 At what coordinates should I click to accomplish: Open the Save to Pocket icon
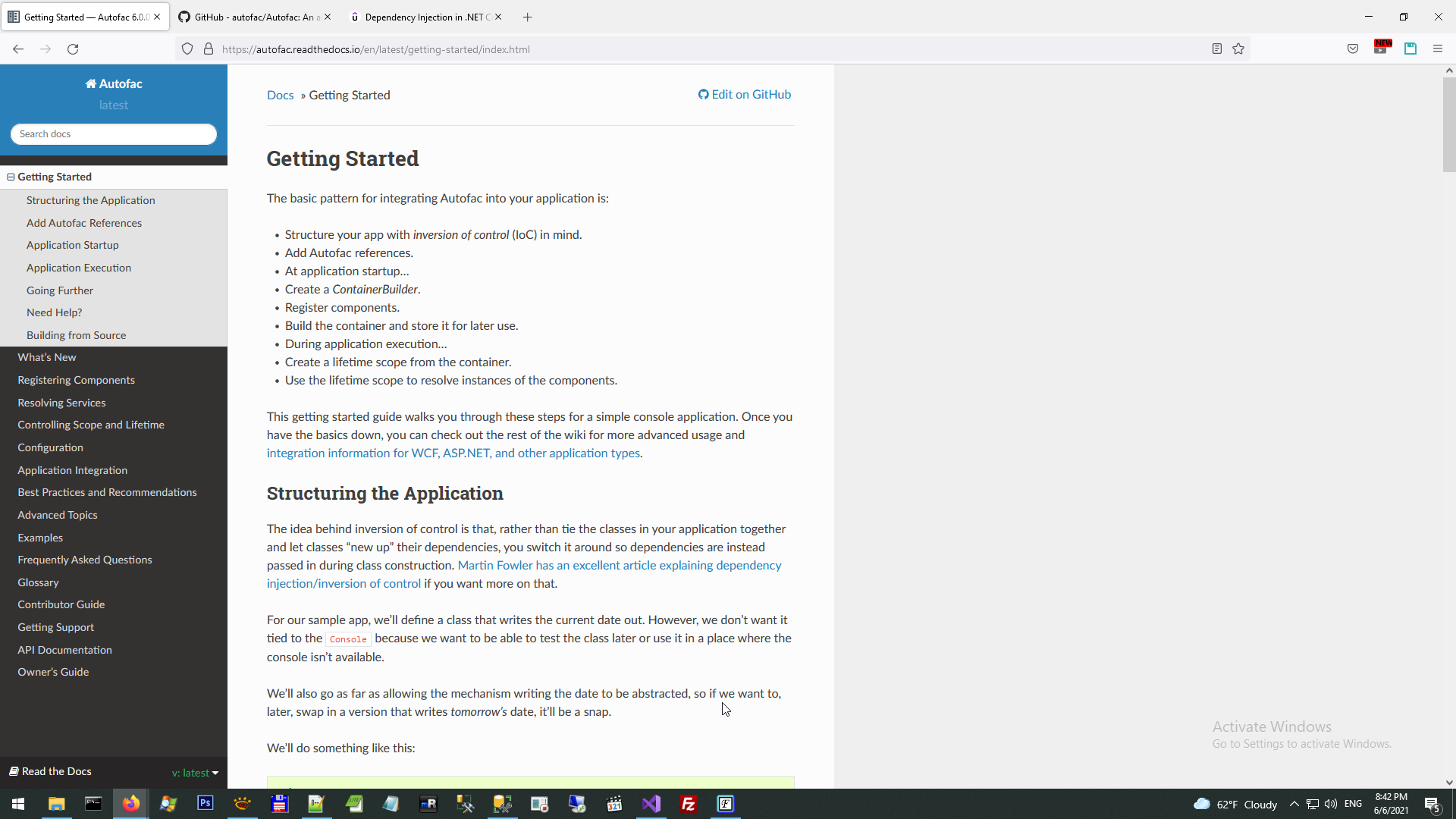[1353, 49]
